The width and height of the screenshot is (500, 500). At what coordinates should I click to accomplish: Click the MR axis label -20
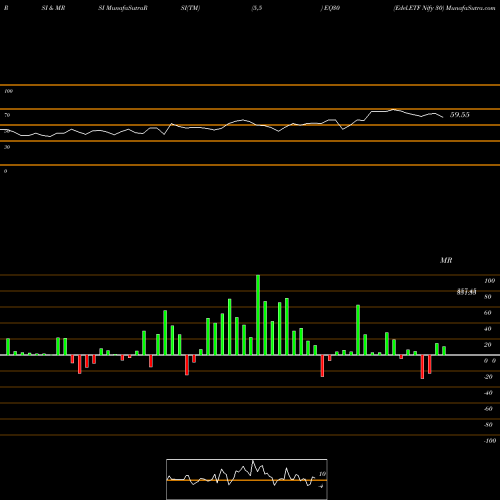[x=488, y=377]
